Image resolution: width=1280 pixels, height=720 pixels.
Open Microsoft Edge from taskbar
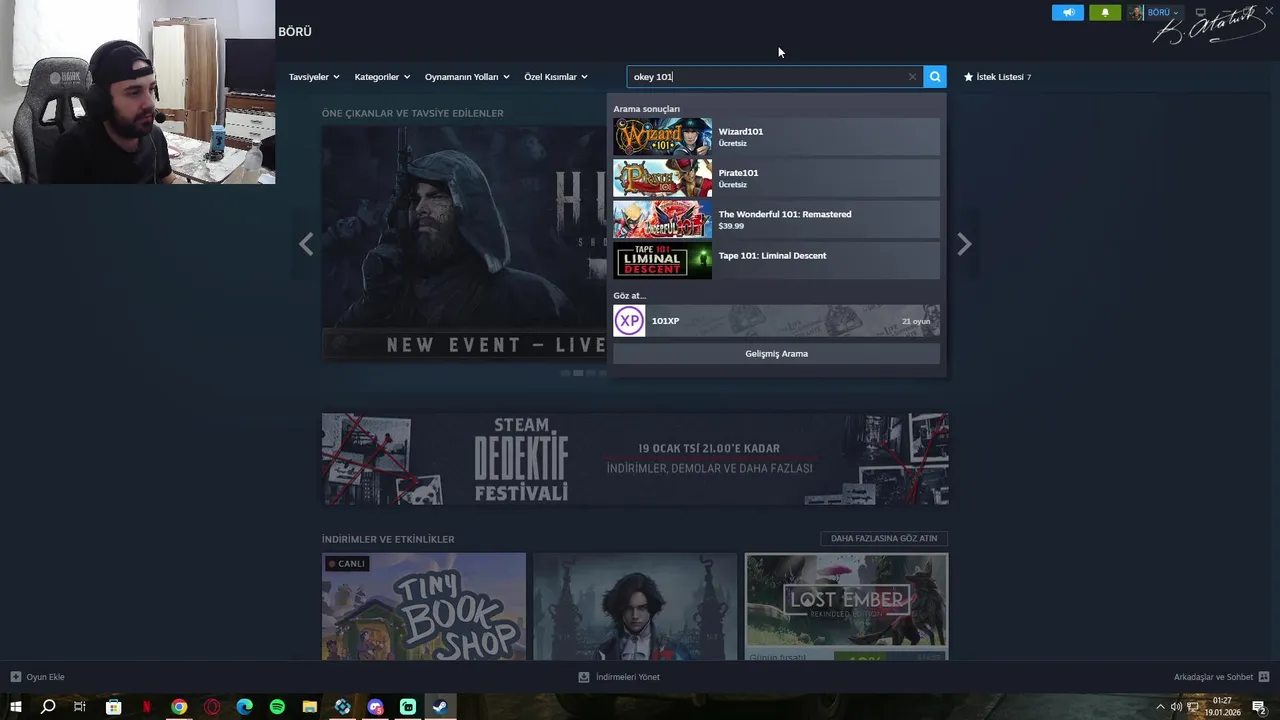(245, 707)
